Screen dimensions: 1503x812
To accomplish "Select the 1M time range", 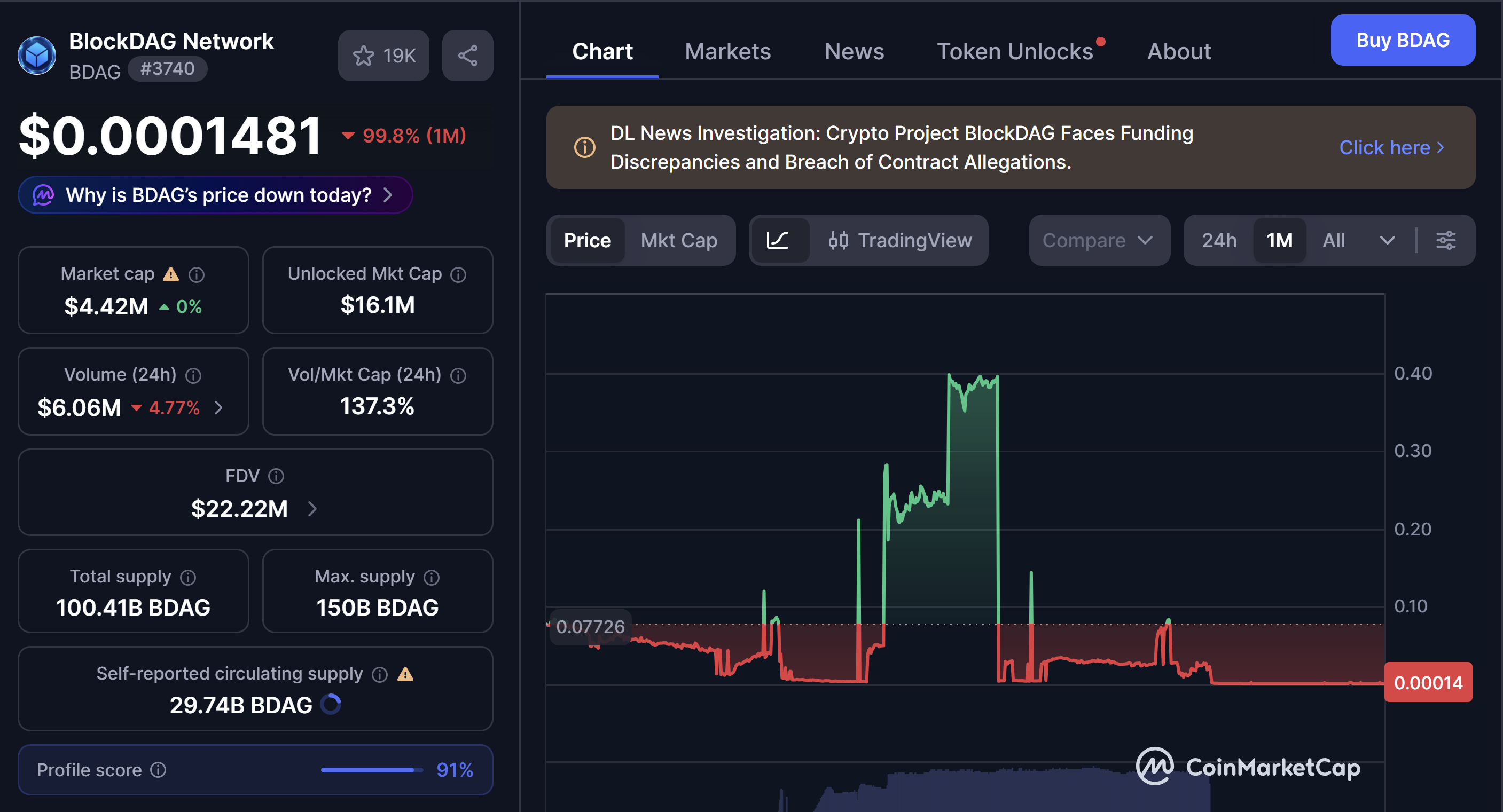I will click(1279, 240).
